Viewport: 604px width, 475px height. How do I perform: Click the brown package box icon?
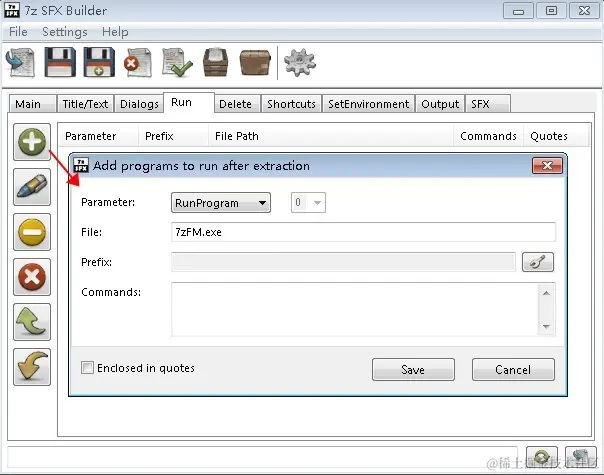pos(255,62)
